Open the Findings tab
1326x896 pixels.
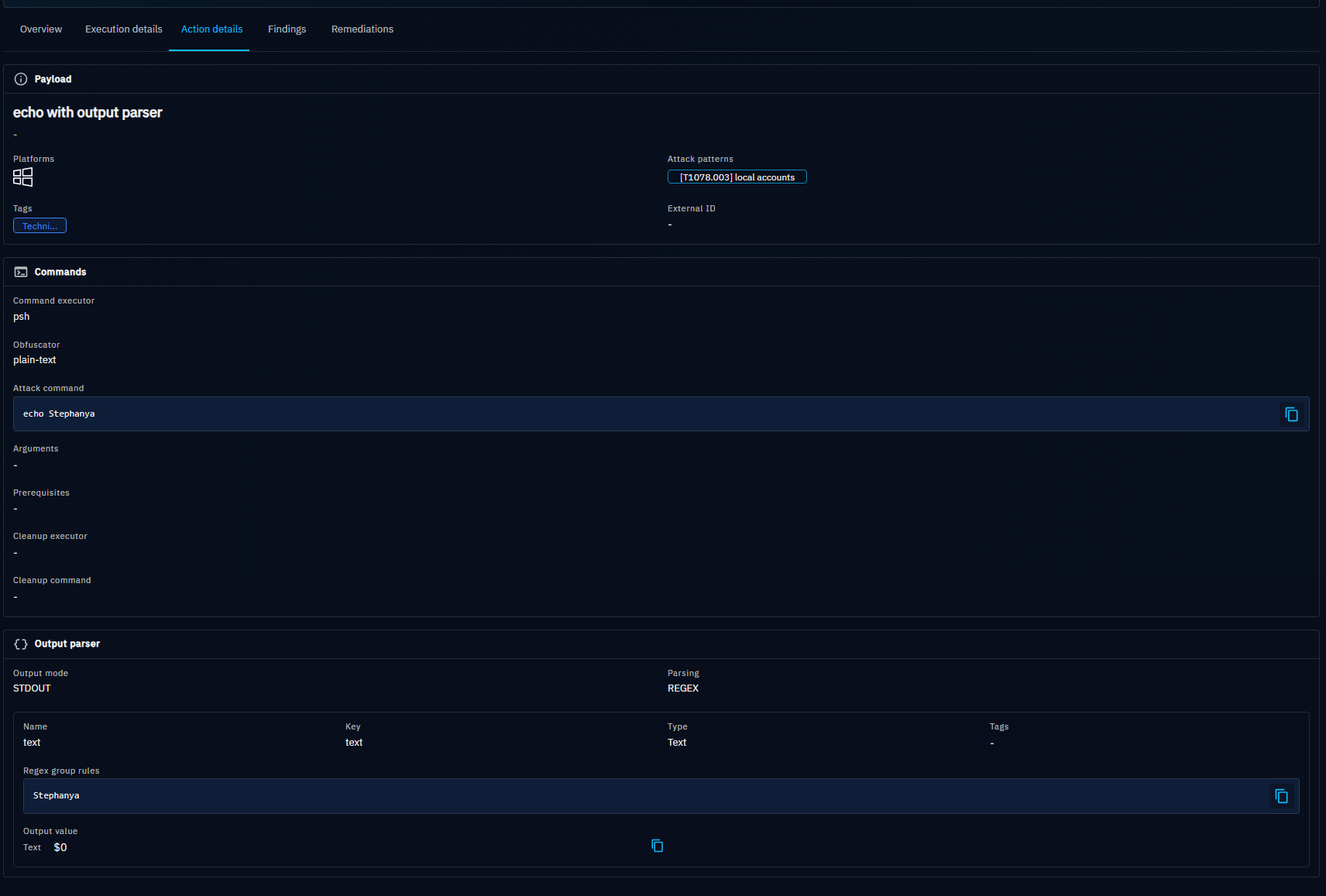click(287, 29)
